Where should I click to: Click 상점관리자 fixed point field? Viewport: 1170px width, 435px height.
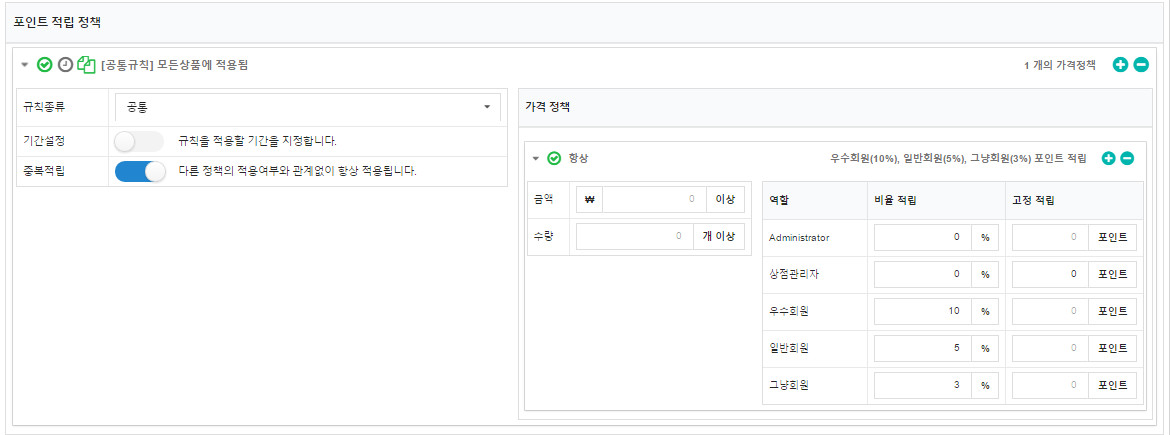point(1050,274)
